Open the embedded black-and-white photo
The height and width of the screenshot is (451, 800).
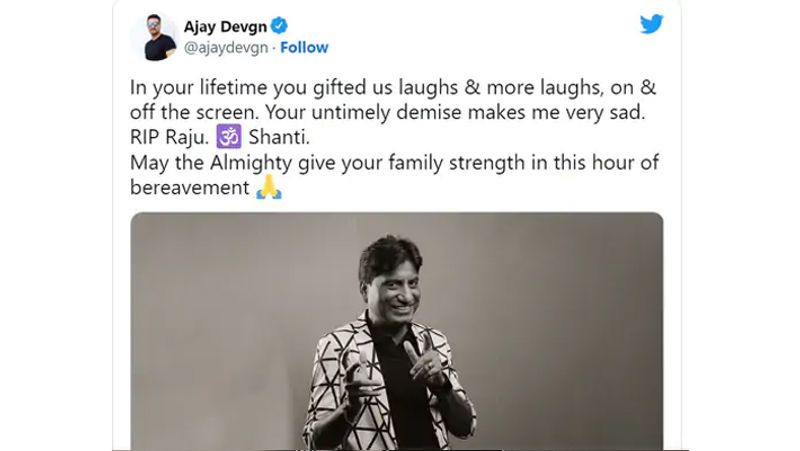coord(397,331)
